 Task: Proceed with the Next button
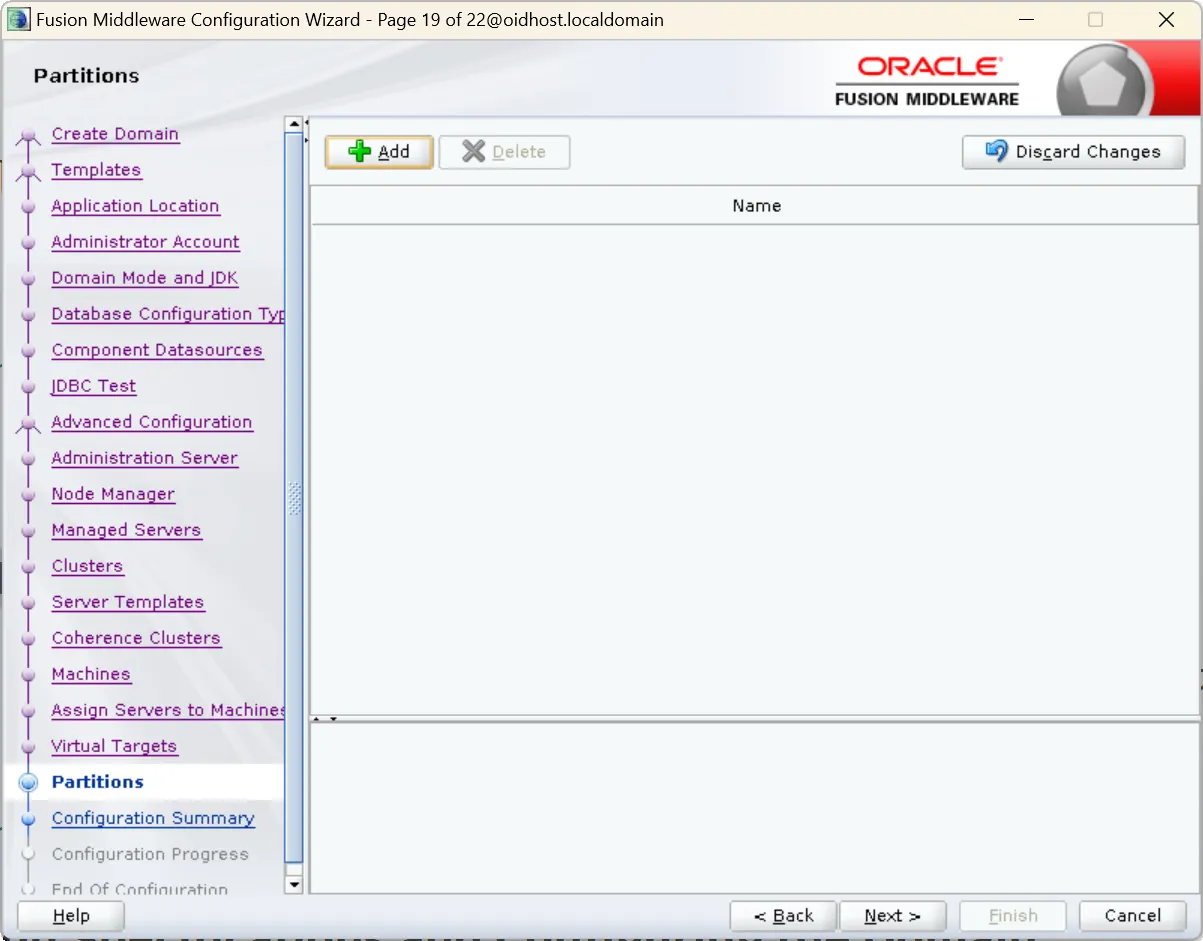click(x=893, y=916)
